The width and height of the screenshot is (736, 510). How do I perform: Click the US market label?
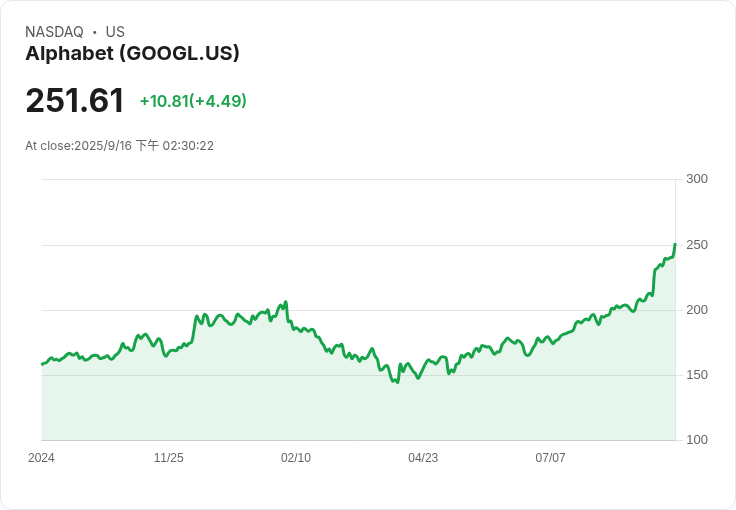pos(115,32)
